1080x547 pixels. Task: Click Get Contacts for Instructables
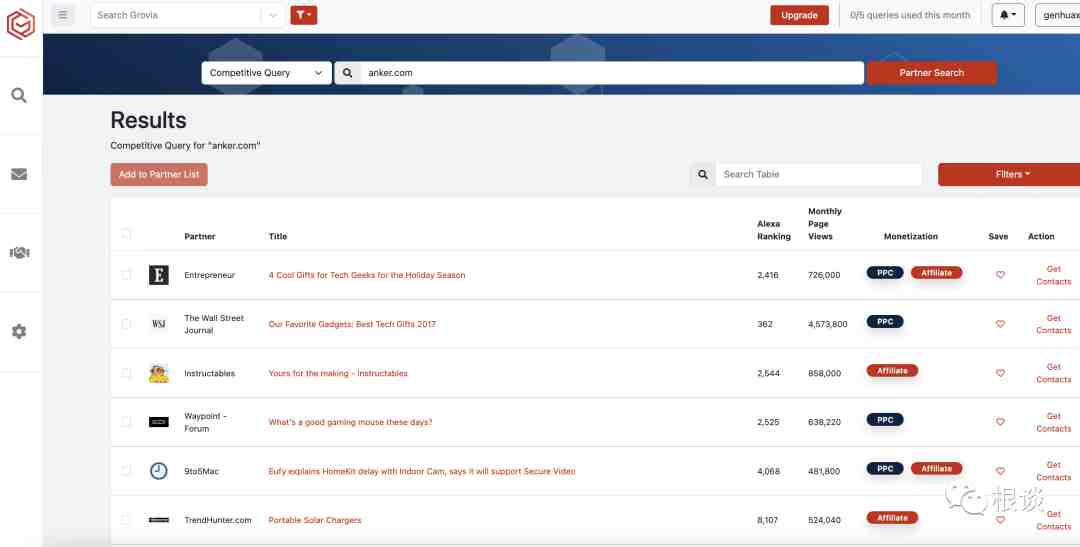point(1053,373)
